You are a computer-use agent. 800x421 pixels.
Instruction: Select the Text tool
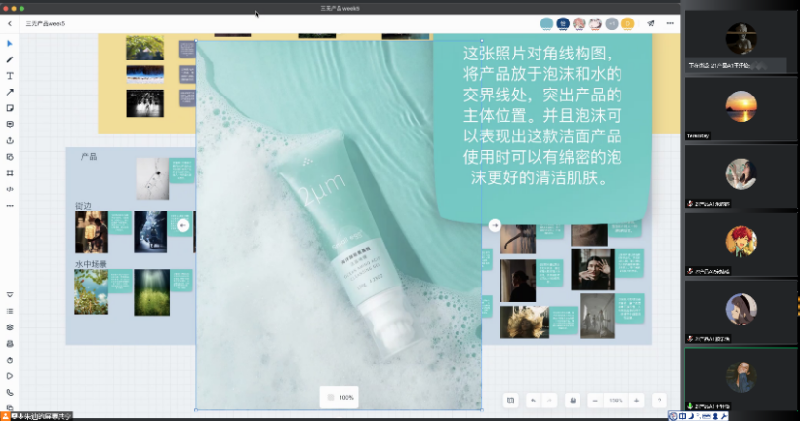(x=10, y=76)
